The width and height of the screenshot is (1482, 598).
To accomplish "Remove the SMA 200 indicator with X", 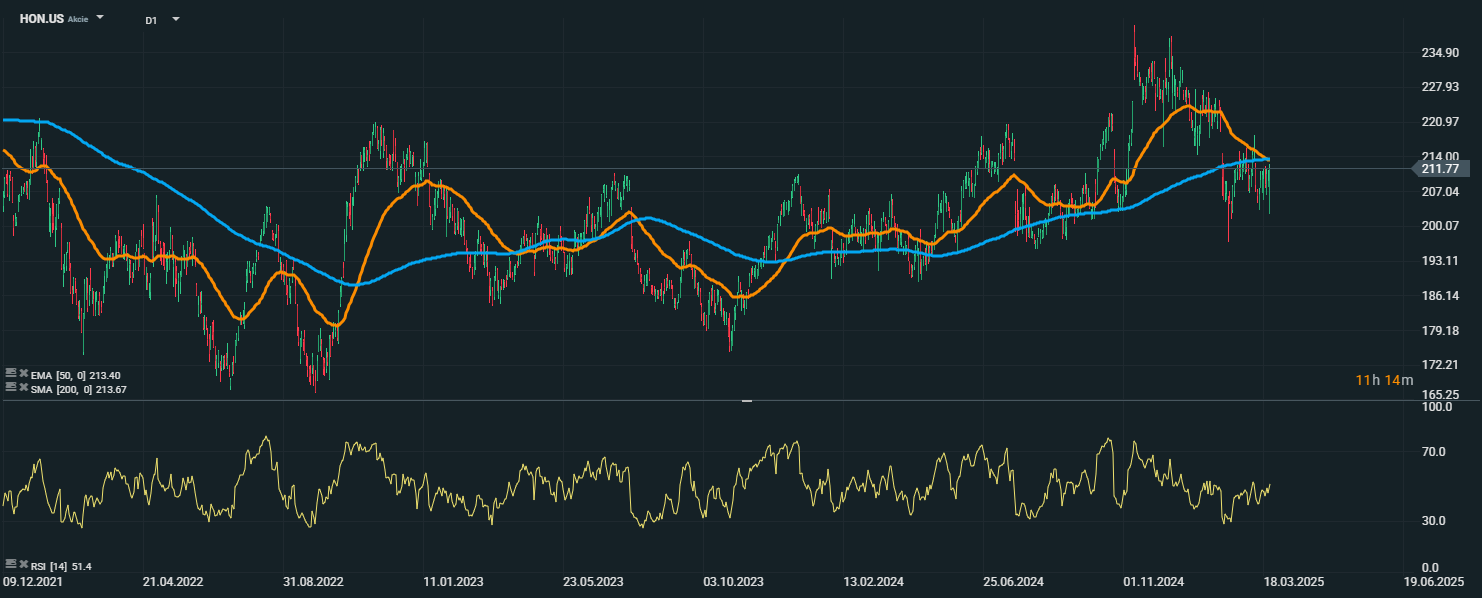I will (x=23, y=388).
